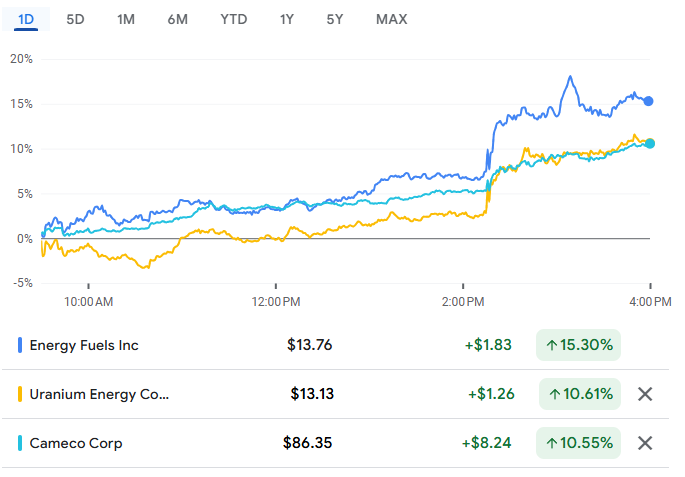Click the Uranium Energy yellow color marker
This screenshot has width=685, height=477.
(21, 394)
